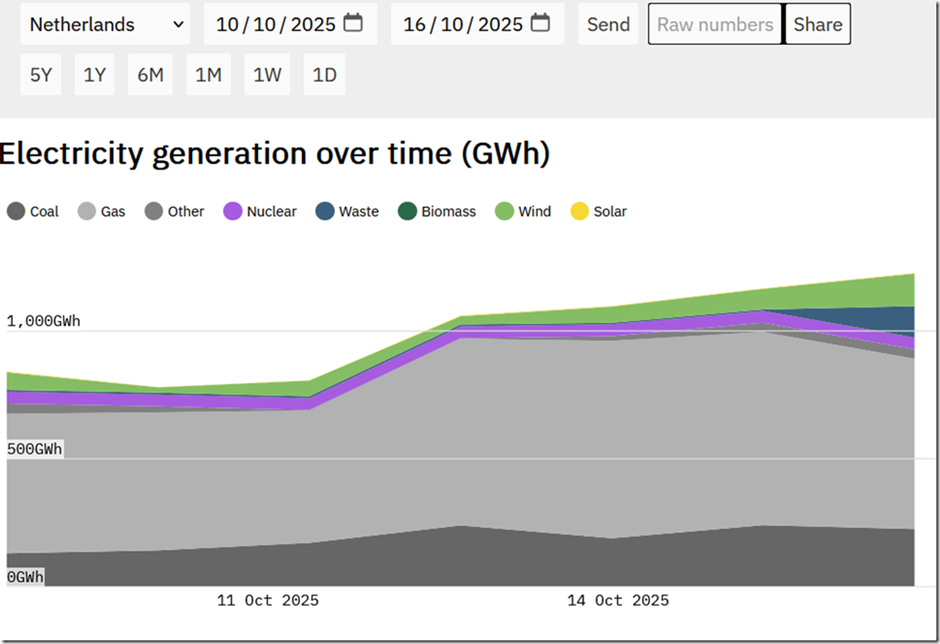Screen dimensions: 940x644
Task: Click the Biomass legend dot
Action: point(408,211)
